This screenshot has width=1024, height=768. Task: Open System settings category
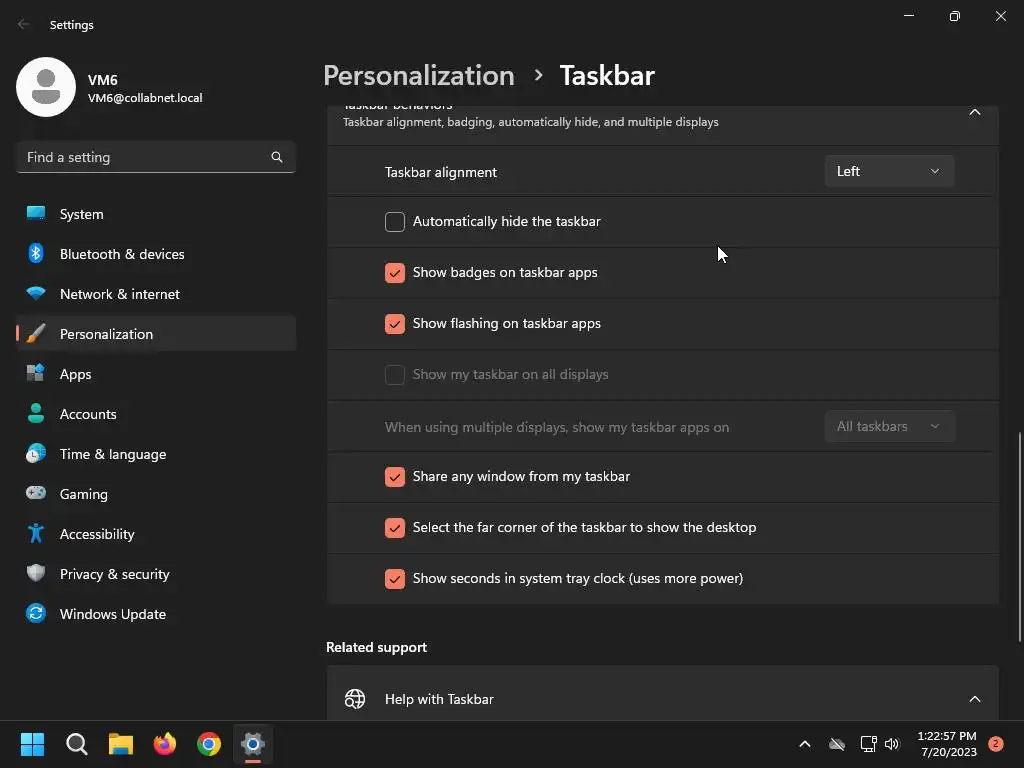(x=155, y=214)
